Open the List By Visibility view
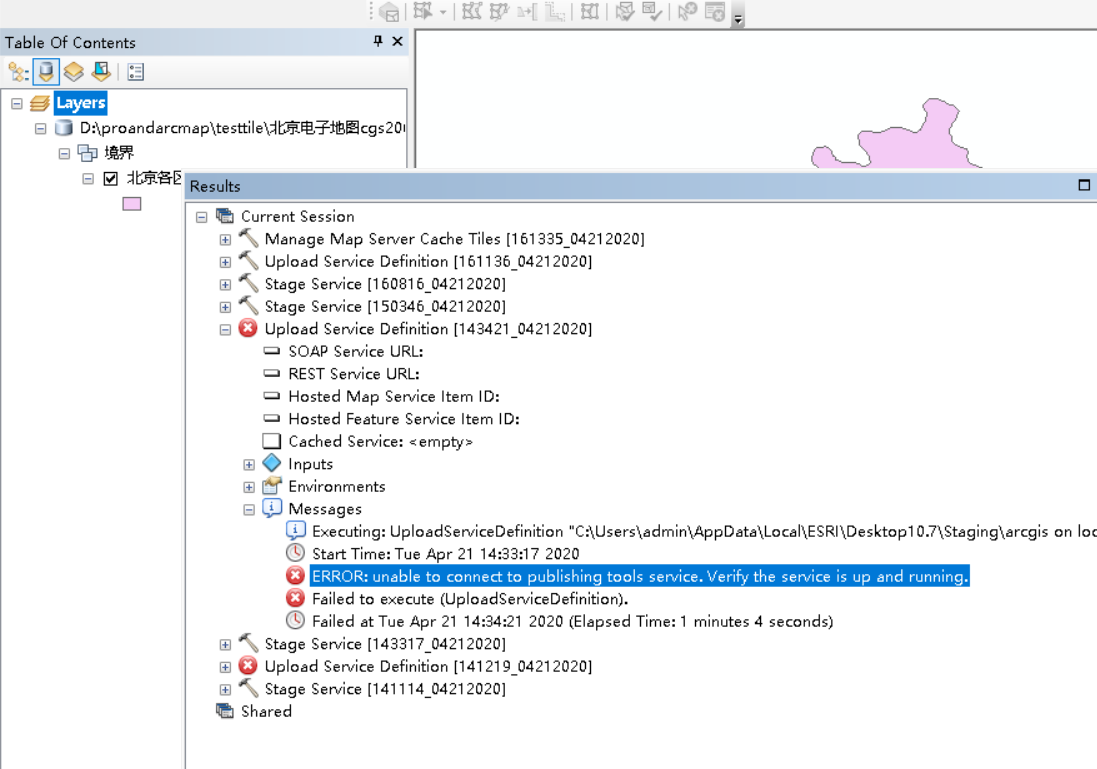 [73, 71]
